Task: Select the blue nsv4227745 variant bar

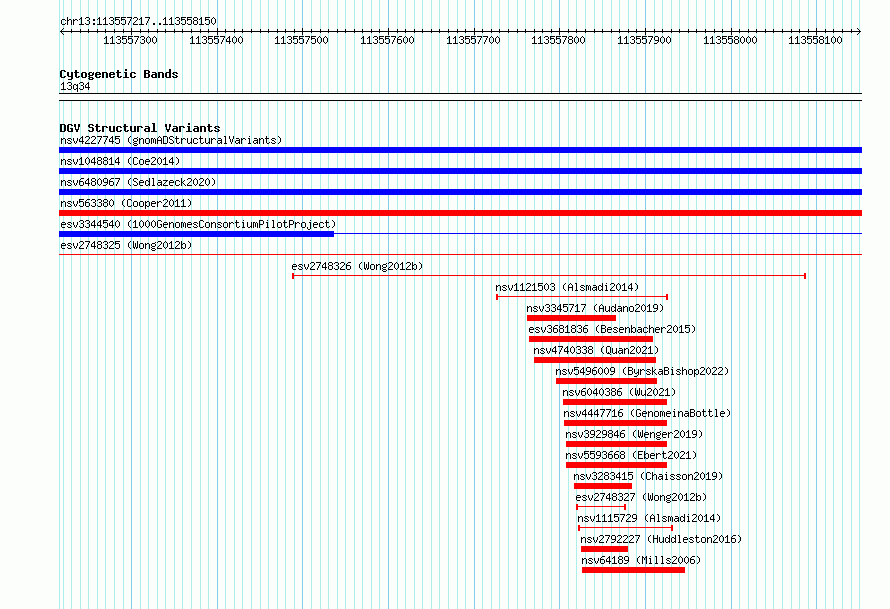Action: pos(460,150)
